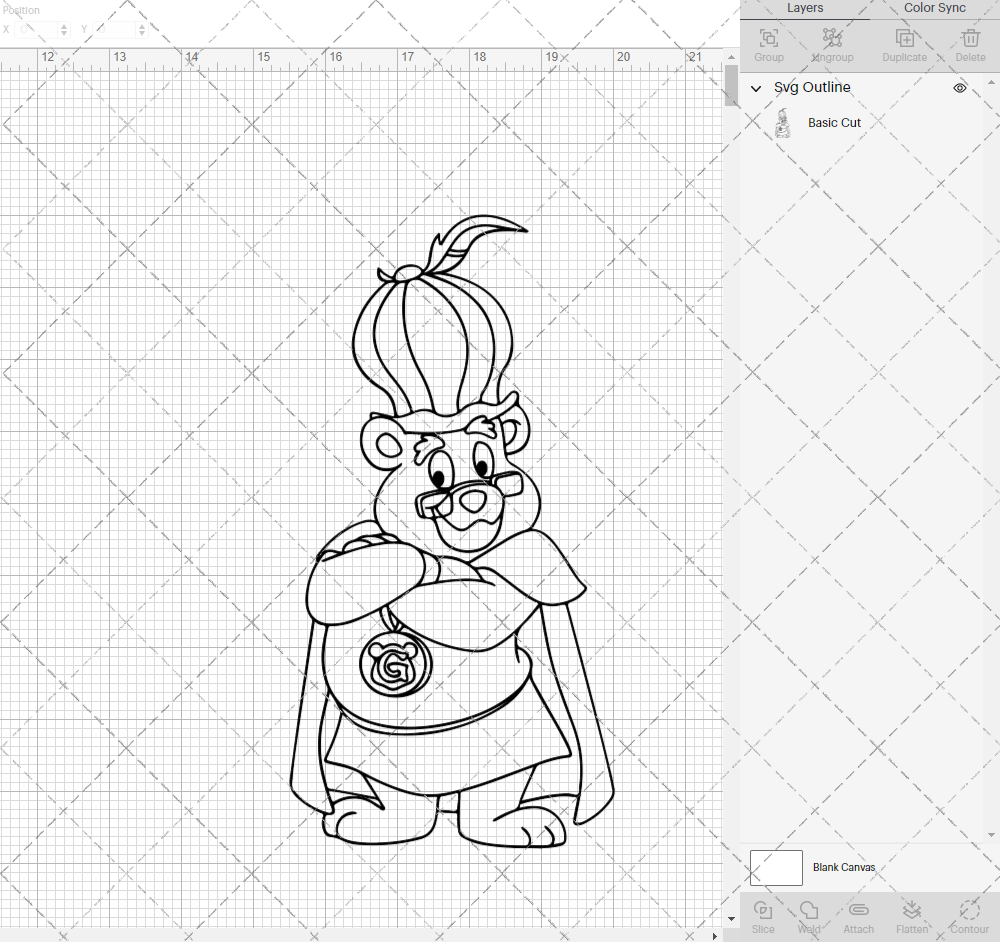Toggle visibility of the Svg Outline layer
1000x942 pixels.
click(x=959, y=88)
